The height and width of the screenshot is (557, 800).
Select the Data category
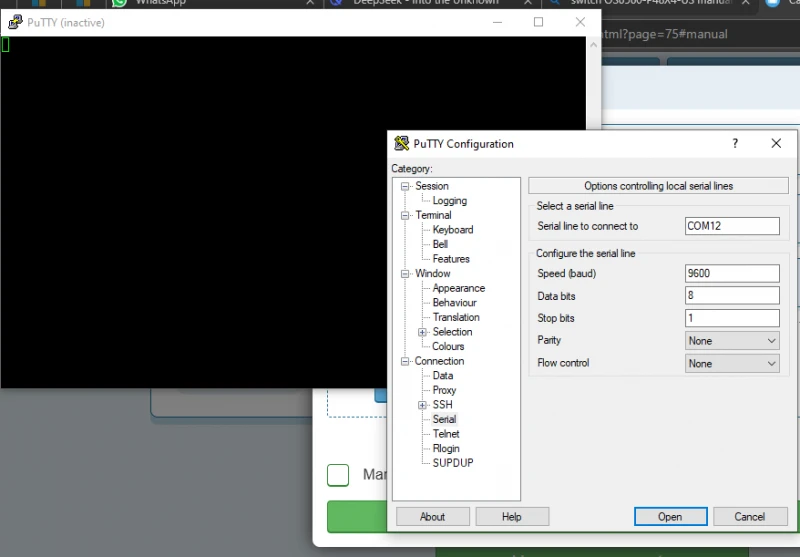442,375
